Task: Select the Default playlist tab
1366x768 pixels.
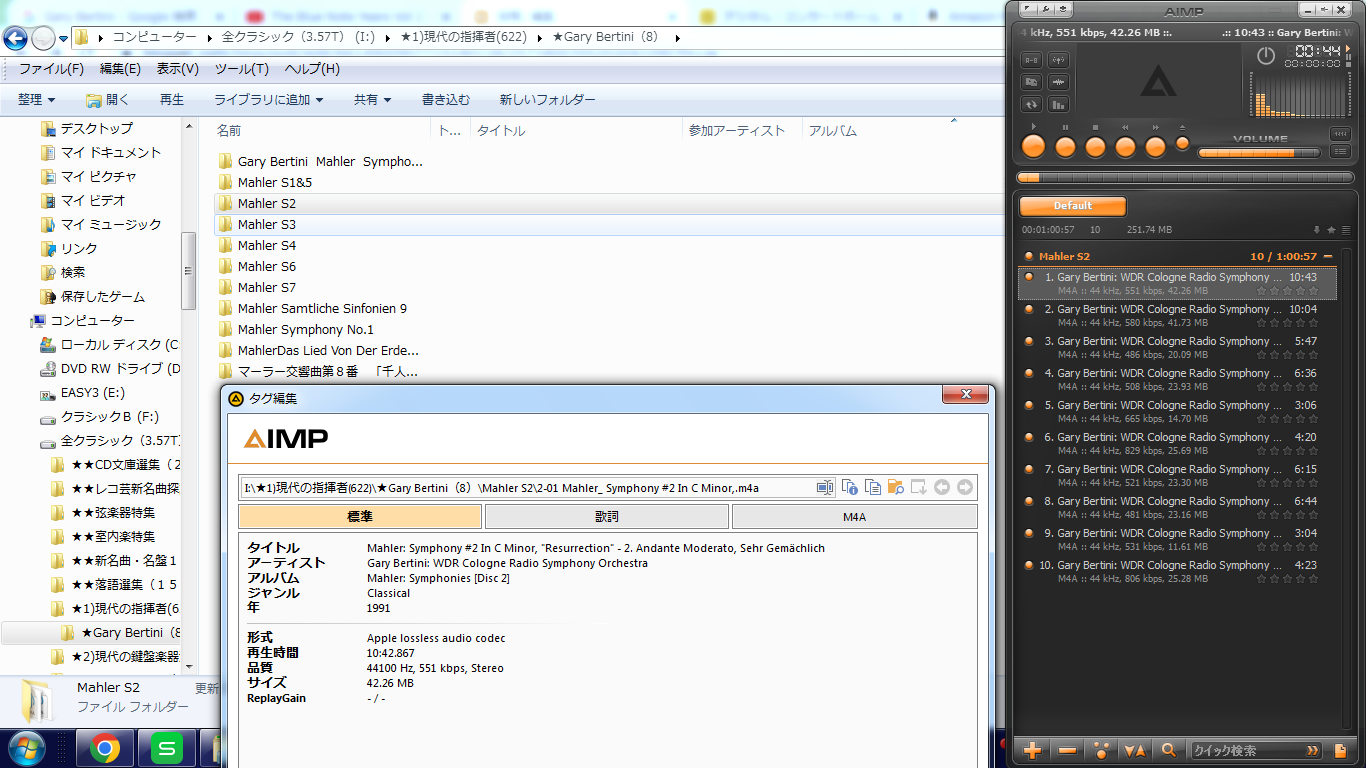Action: point(1072,206)
